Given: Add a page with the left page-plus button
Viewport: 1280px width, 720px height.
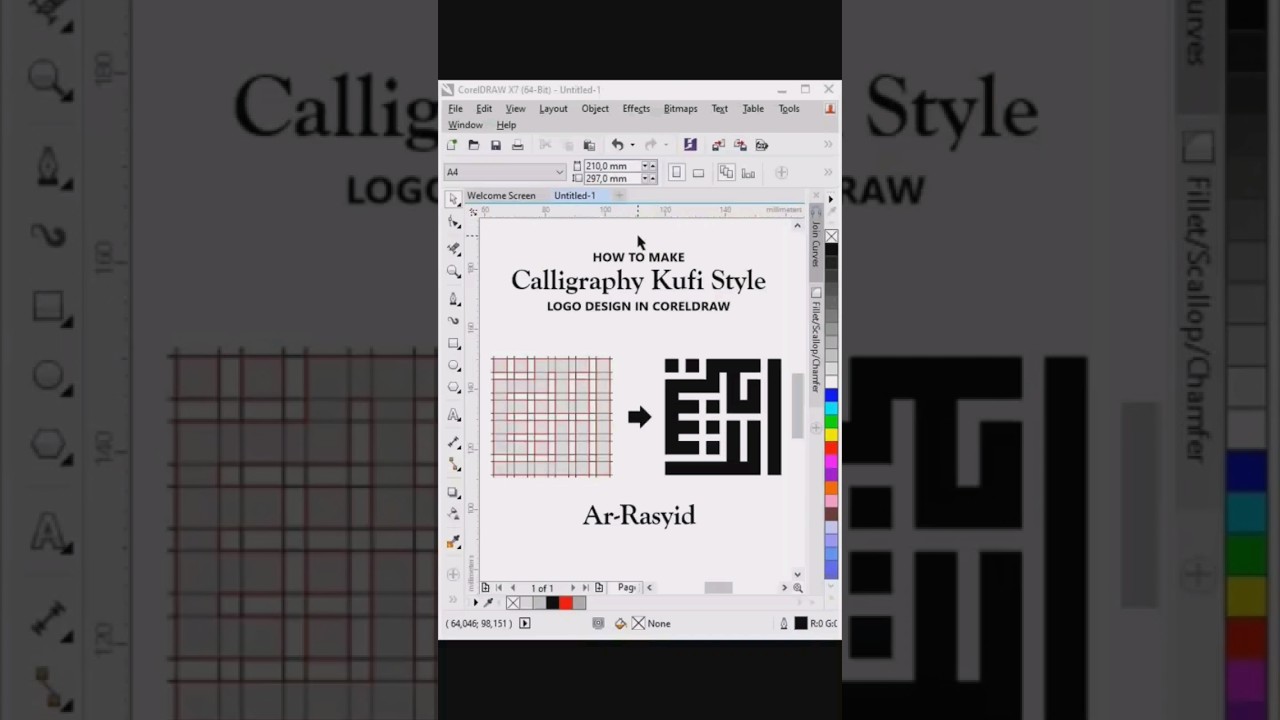Looking at the screenshot, I should (486, 588).
